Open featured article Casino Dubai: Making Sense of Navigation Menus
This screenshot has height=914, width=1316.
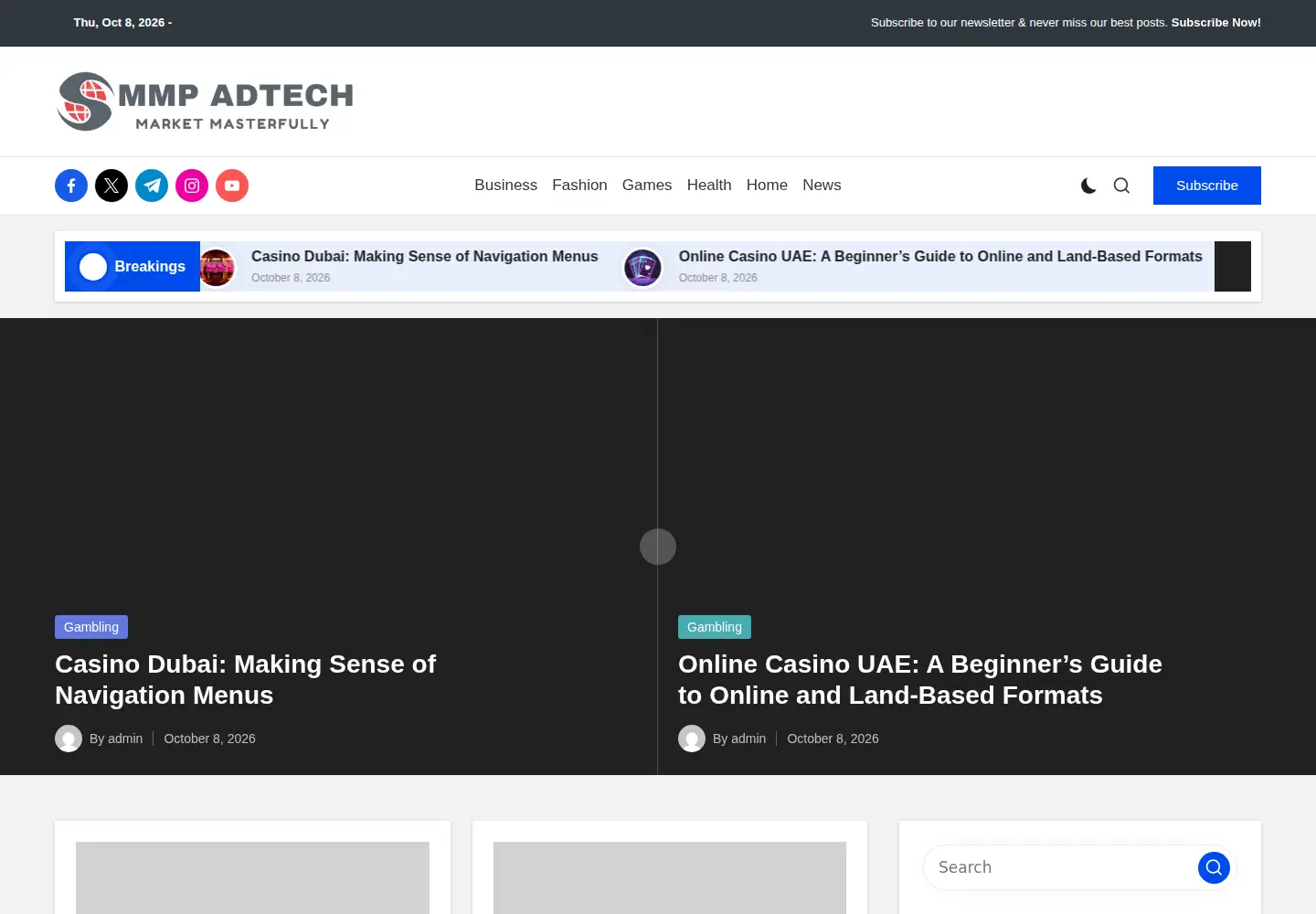click(245, 679)
